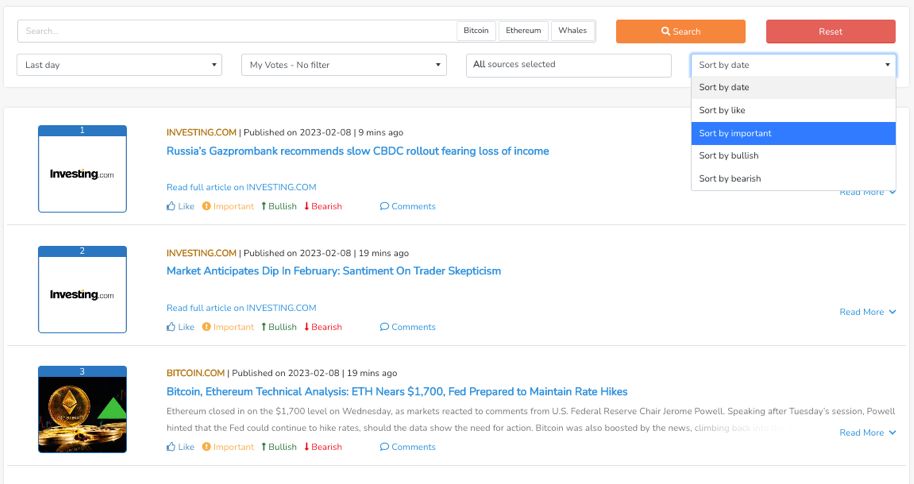Vote Bearish on the Santiment article
The height and width of the screenshot is (484, 914).
point(323,327)
